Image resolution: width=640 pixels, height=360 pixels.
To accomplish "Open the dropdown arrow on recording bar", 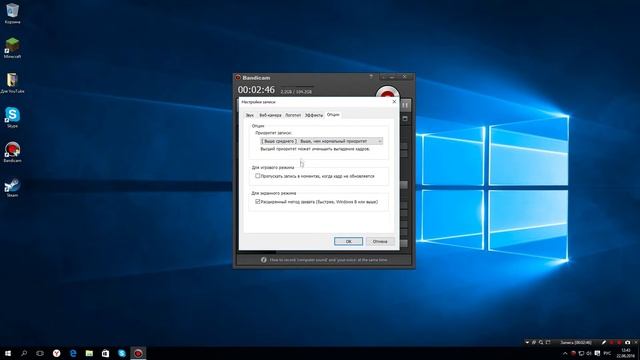I will [x=527, y=342].
